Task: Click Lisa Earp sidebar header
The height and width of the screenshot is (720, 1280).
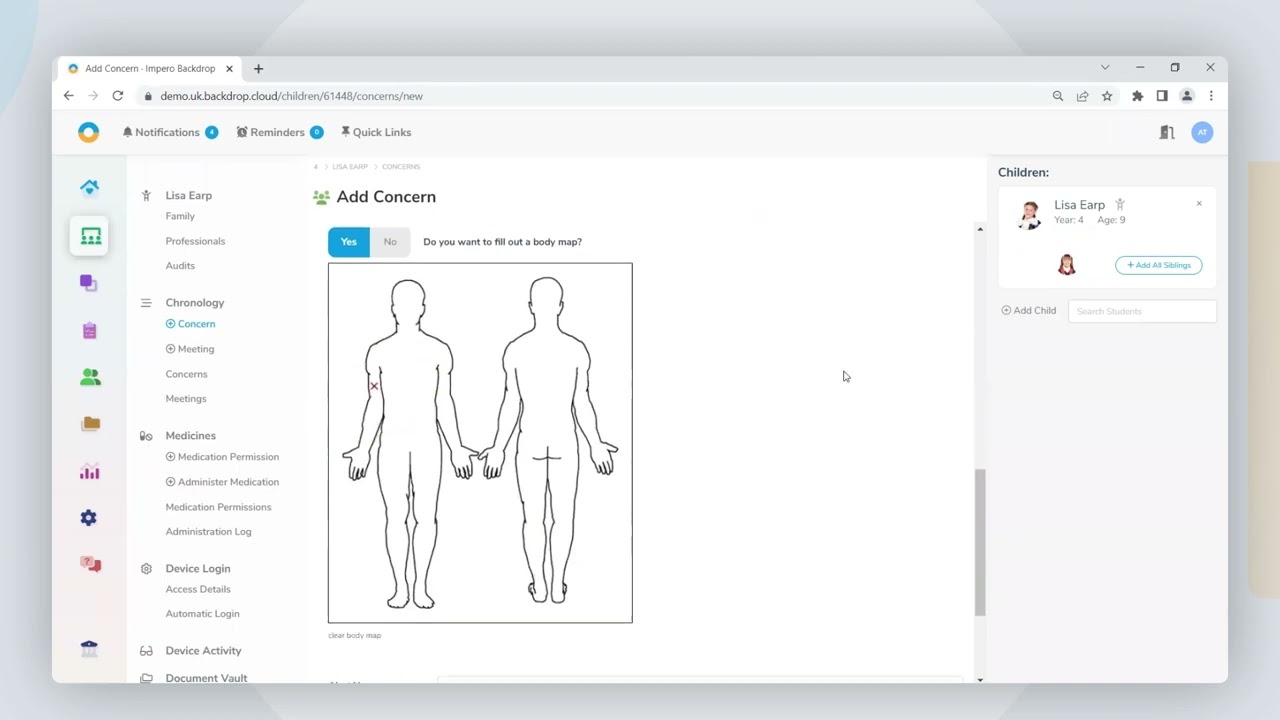Action: [x=188, y=196]
